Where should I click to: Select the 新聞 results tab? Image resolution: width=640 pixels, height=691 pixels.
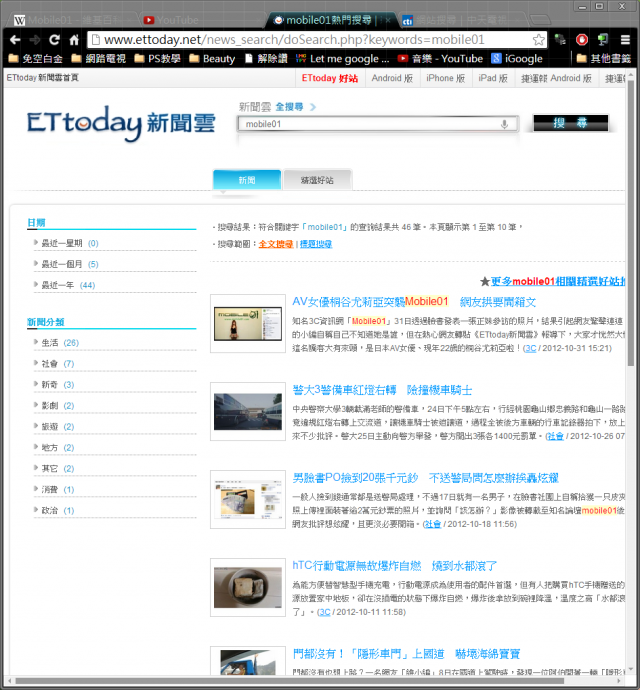pos(247,180)
